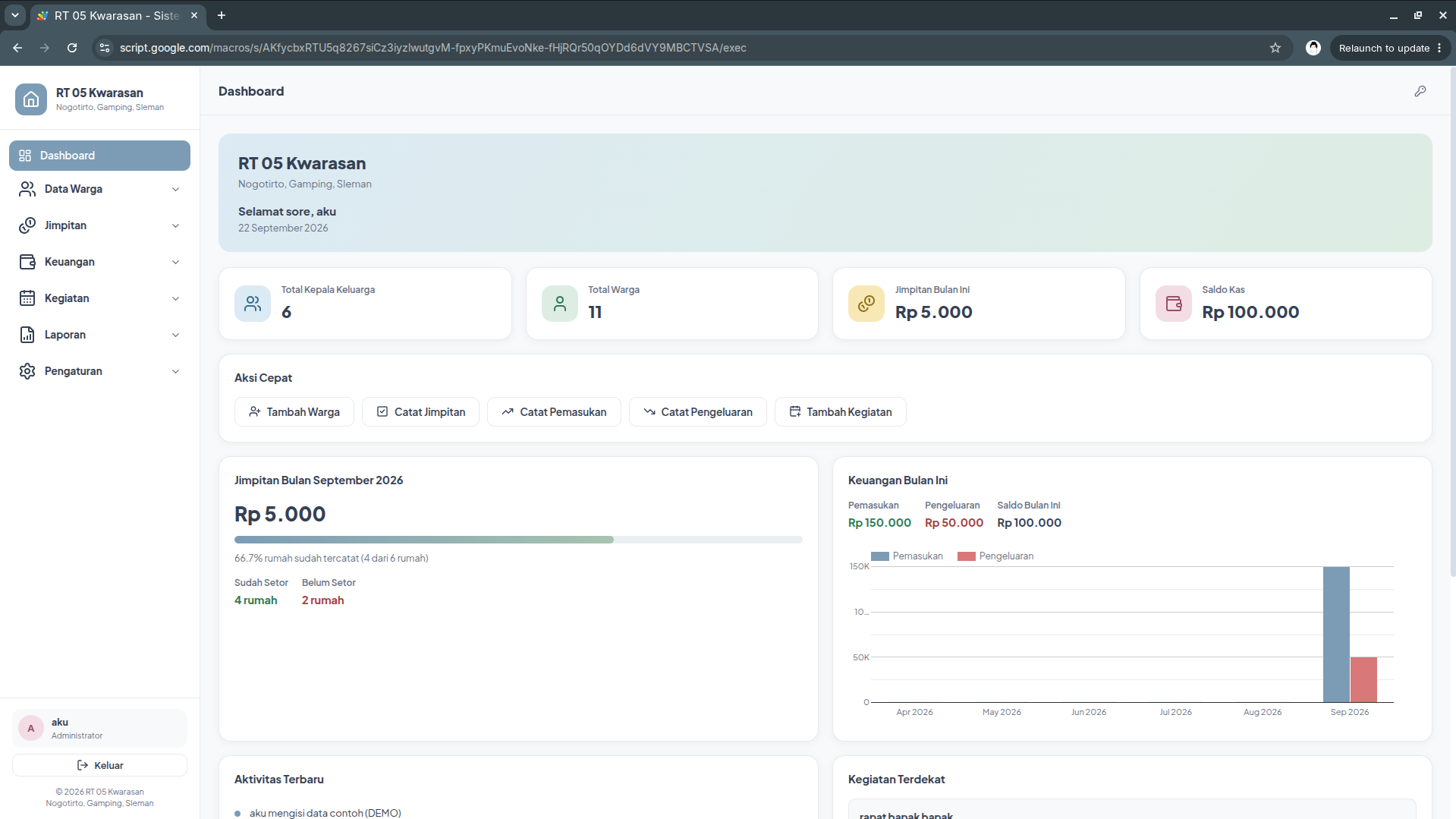The height and width of the screenshot is (819, 1456).
Task: Click the Laporan report icon in sidebar
Action: click(x=27, y=335)
